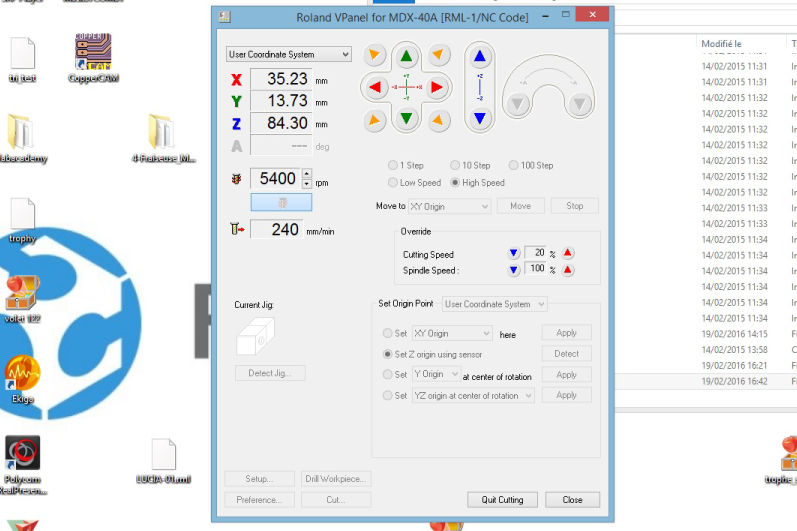
Task: Select the High Speed radio option
Action: pos(455,182)
